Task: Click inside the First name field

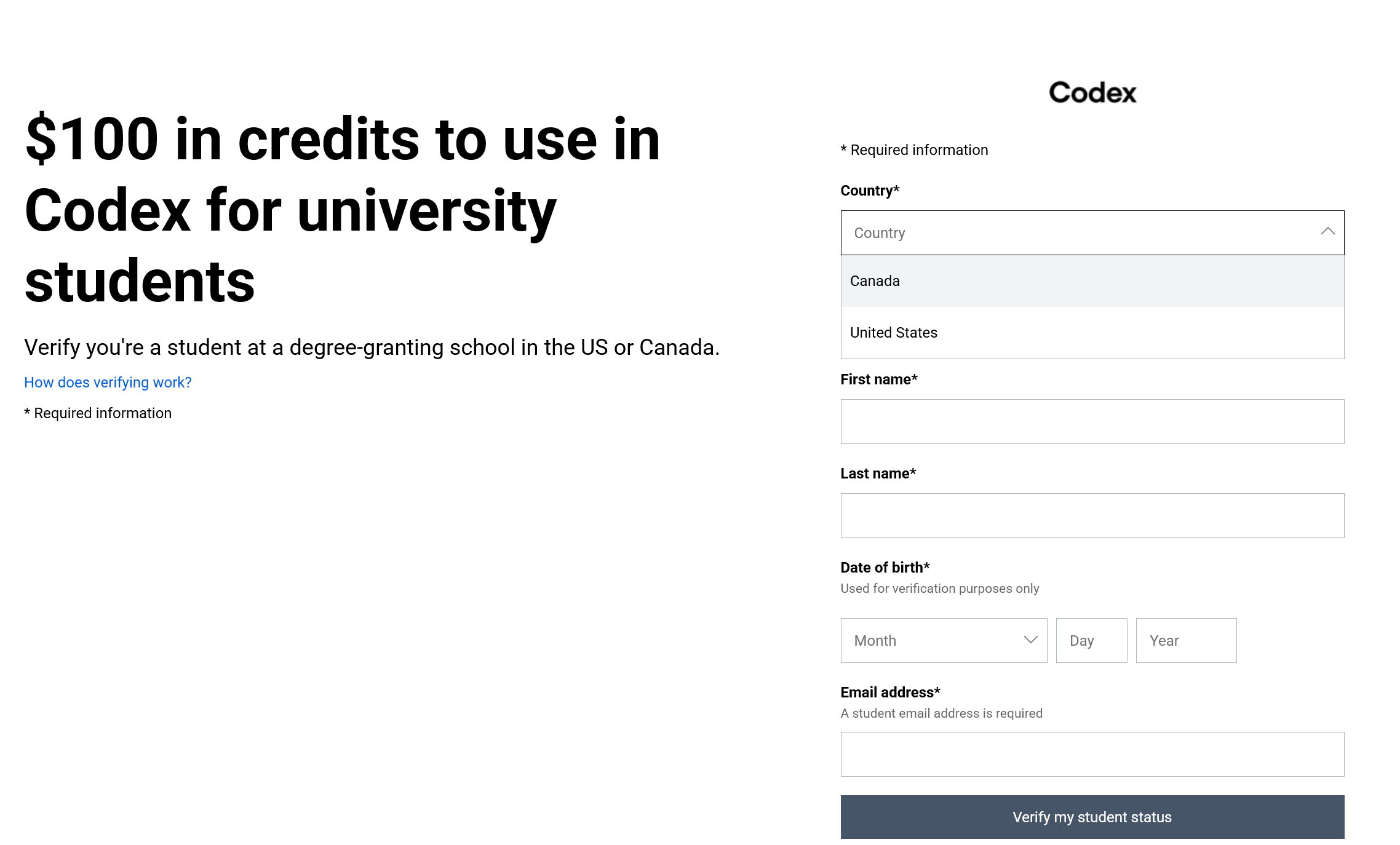Action: [1091, 421]
